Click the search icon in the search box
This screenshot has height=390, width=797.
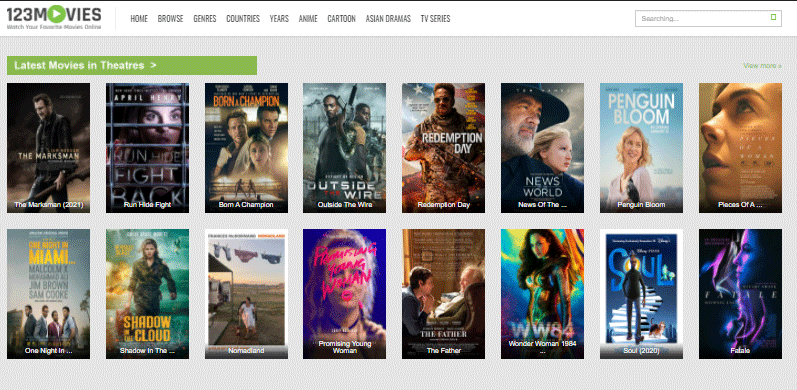pyautogui.click(x=773, y=17)
